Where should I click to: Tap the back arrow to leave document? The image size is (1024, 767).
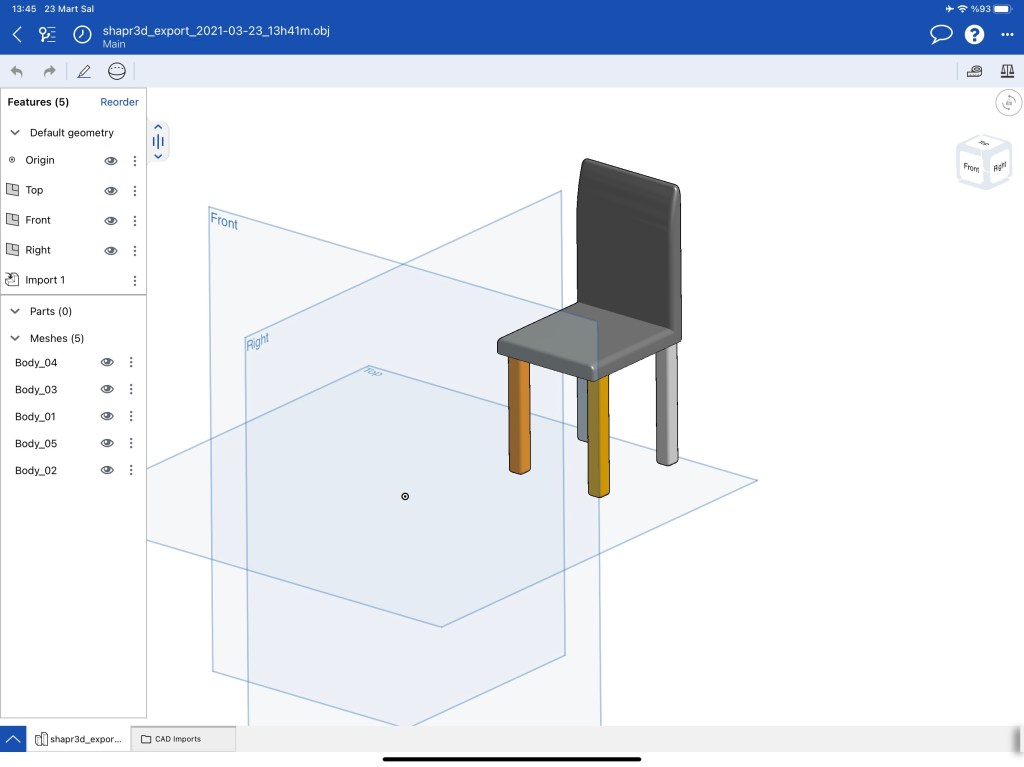pos(17,35)
